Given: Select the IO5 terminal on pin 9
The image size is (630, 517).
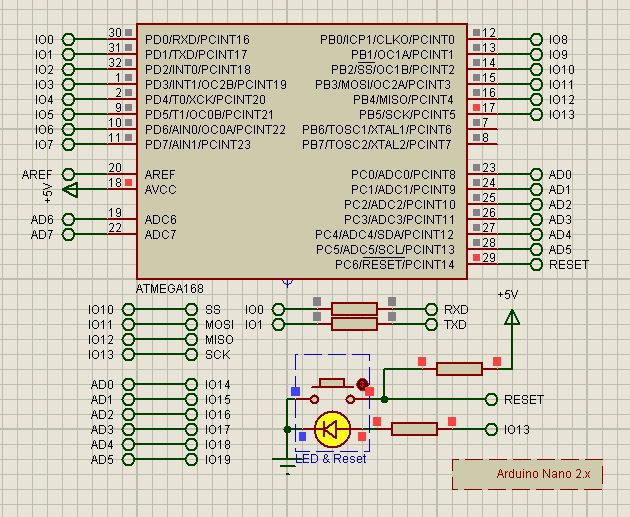Looking at the screenshot, I should point(69,114).
